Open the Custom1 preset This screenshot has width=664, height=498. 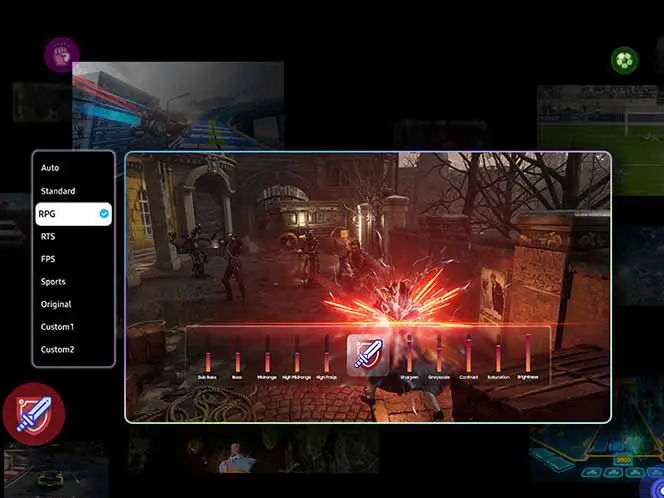[x=57, y=327]
